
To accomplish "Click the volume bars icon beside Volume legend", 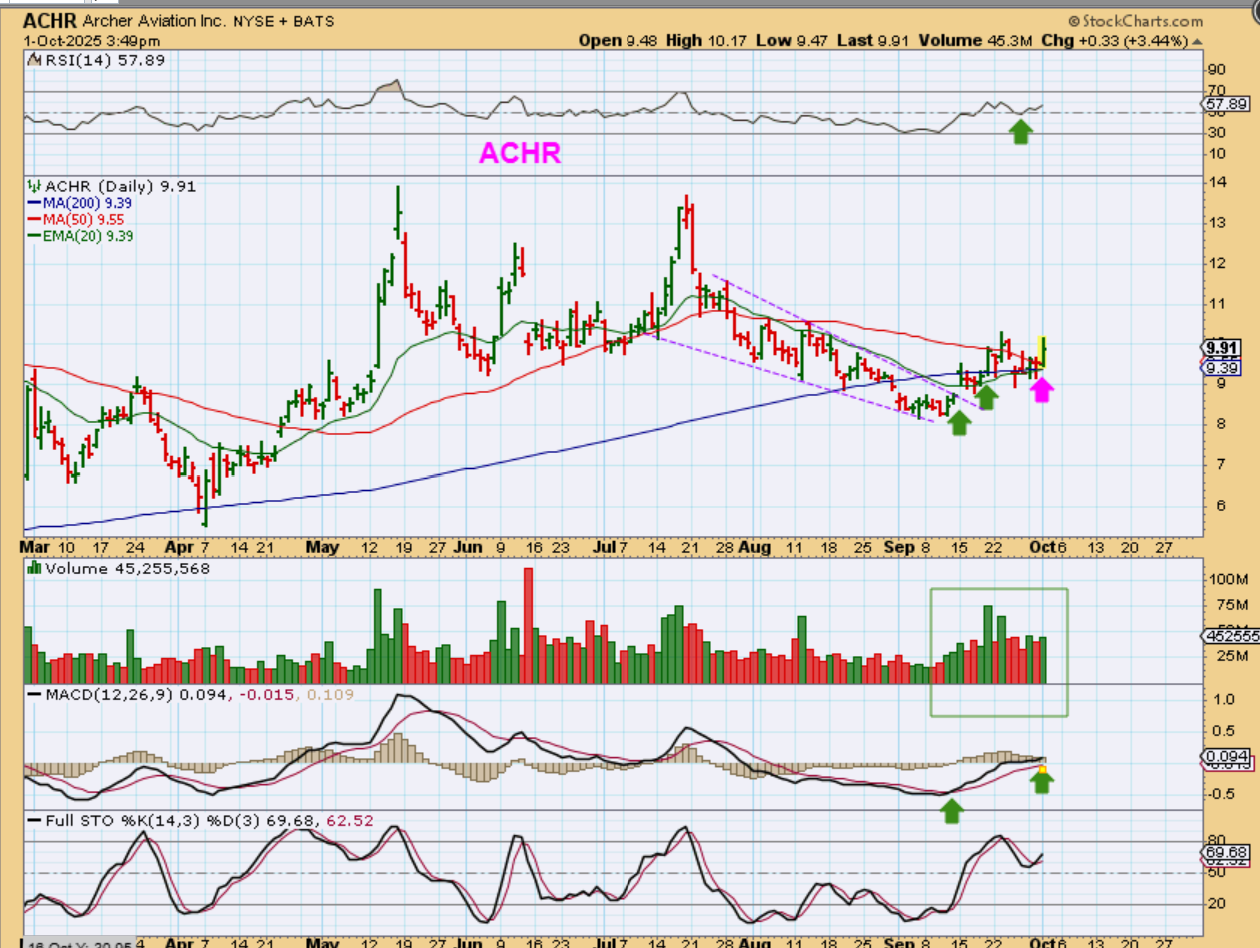I will point(34,568).
